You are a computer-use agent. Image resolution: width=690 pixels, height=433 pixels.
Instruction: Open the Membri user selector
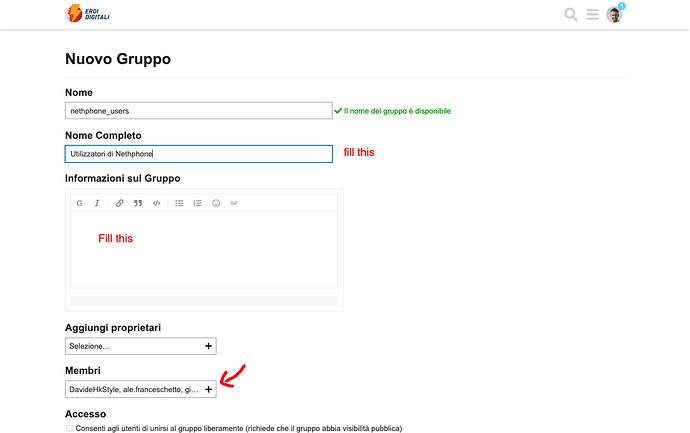(141, 389)
